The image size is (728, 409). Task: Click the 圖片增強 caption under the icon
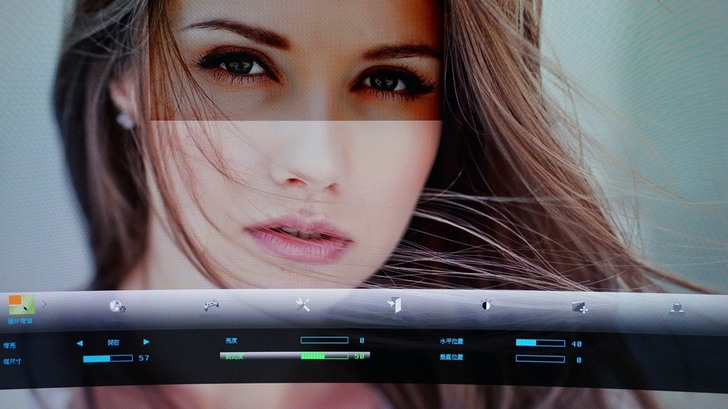pos(20,321)
